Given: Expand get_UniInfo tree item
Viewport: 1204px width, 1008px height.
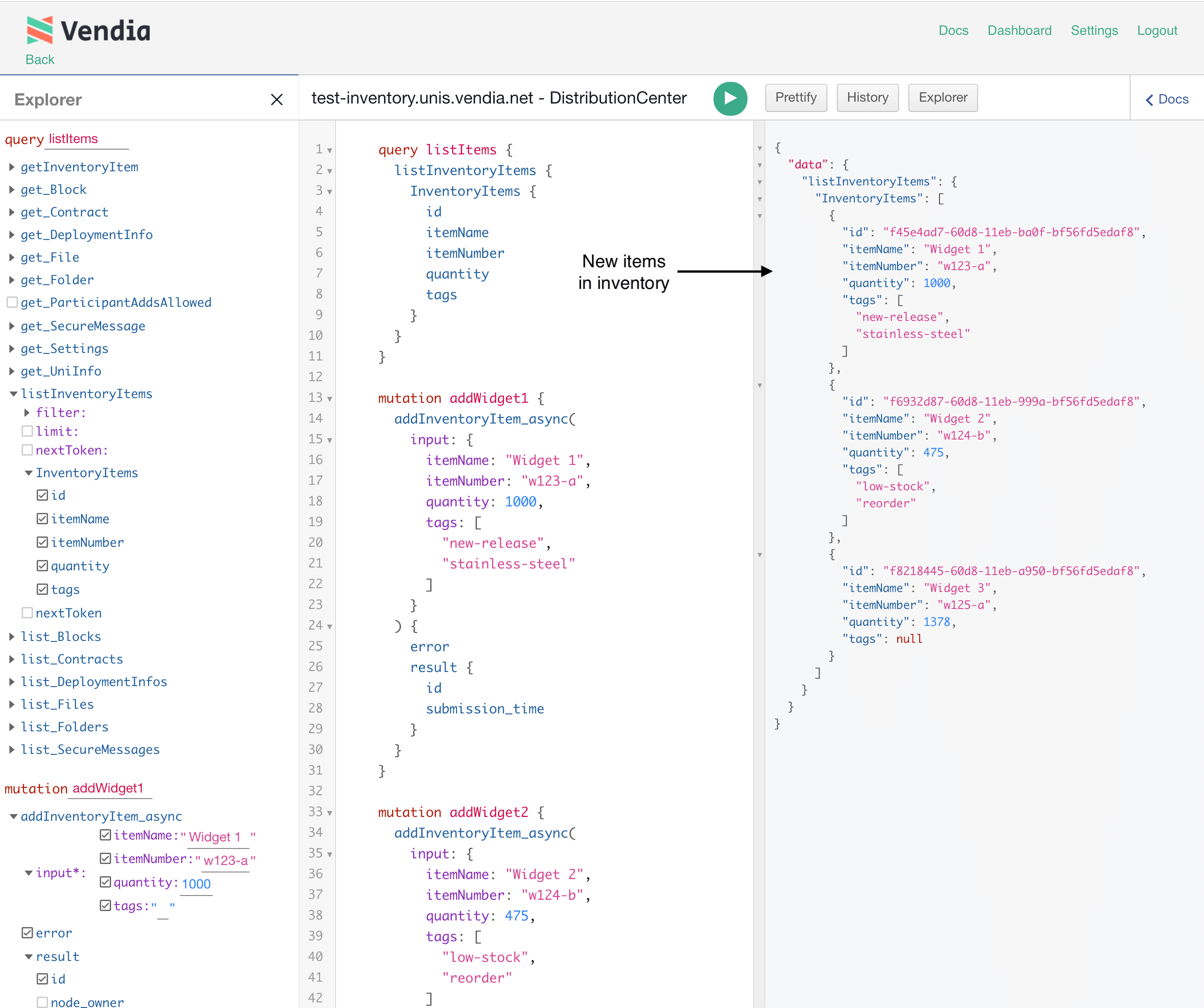Looking at the screenshot, I should pyautogui.click(x=11, y=371).
